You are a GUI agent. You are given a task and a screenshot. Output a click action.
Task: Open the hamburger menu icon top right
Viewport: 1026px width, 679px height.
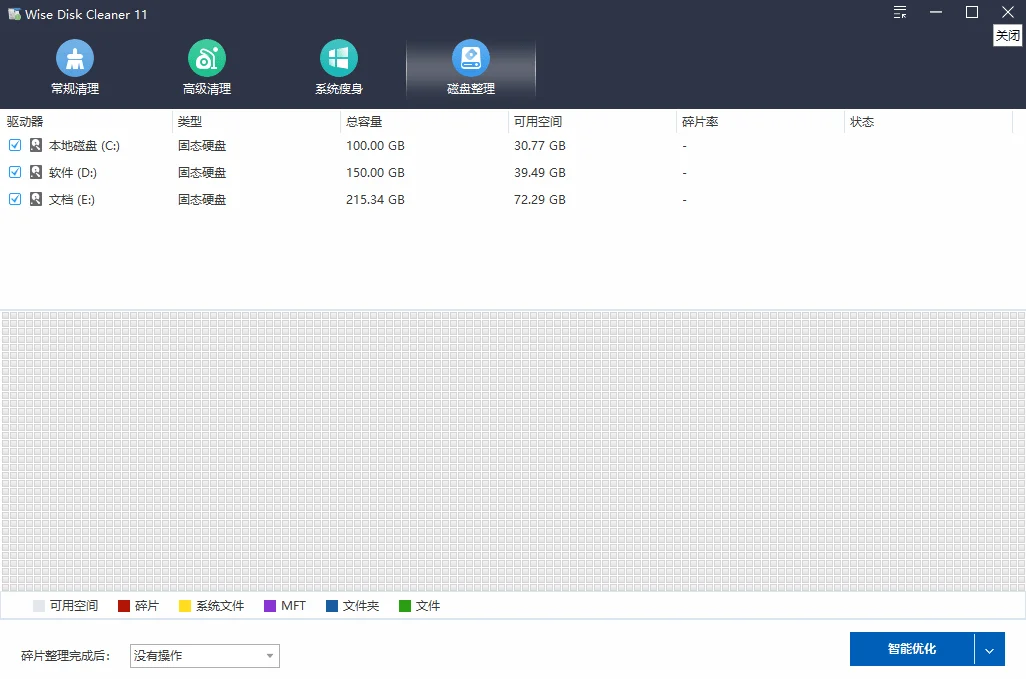pyautogui.click(x=899, y=13)
